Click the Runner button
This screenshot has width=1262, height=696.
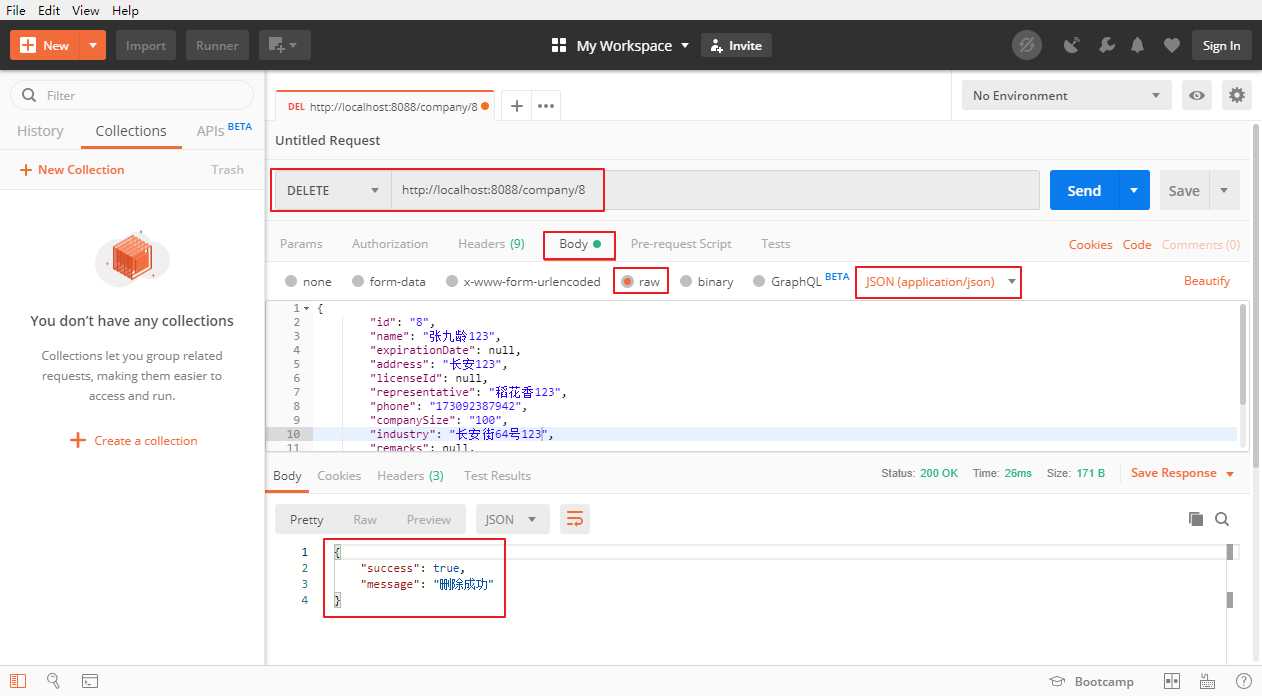[x=217, y=45]
